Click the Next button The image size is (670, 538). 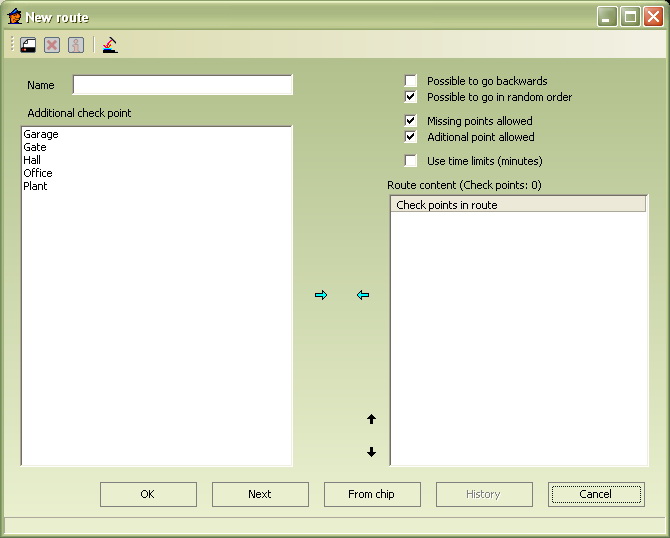[x=260, y=494]
